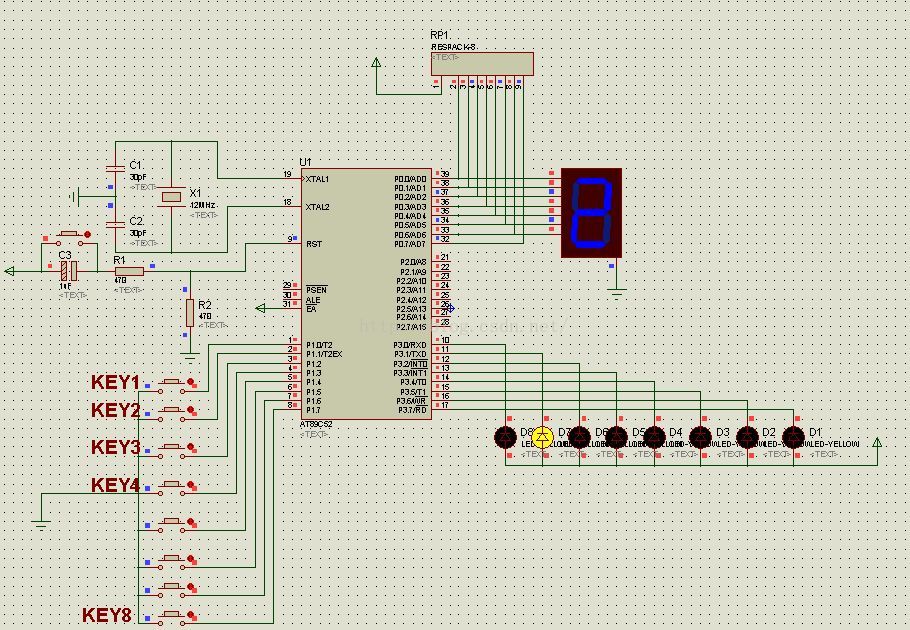Image resolution: width=910 pixels, height=630 pixels.
Task: Click the power terminal arrow left of RP1
Action: (376, 62)
